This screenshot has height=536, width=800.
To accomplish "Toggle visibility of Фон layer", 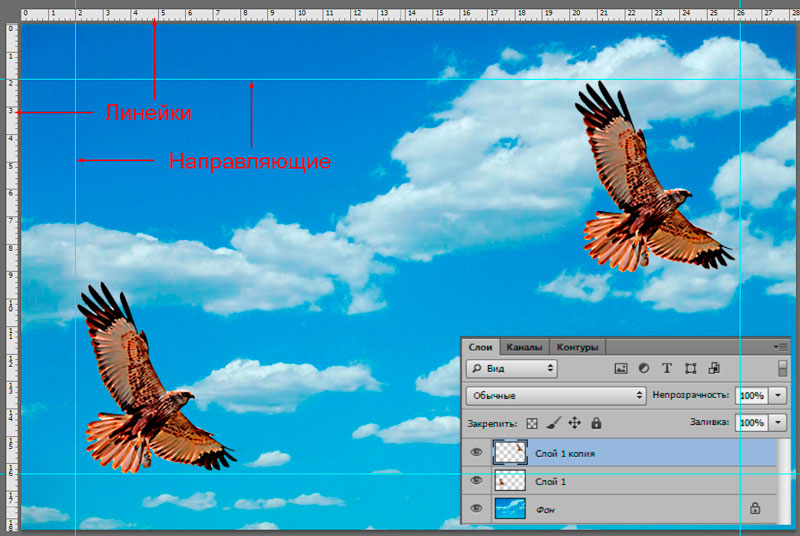I will (476, 508).
